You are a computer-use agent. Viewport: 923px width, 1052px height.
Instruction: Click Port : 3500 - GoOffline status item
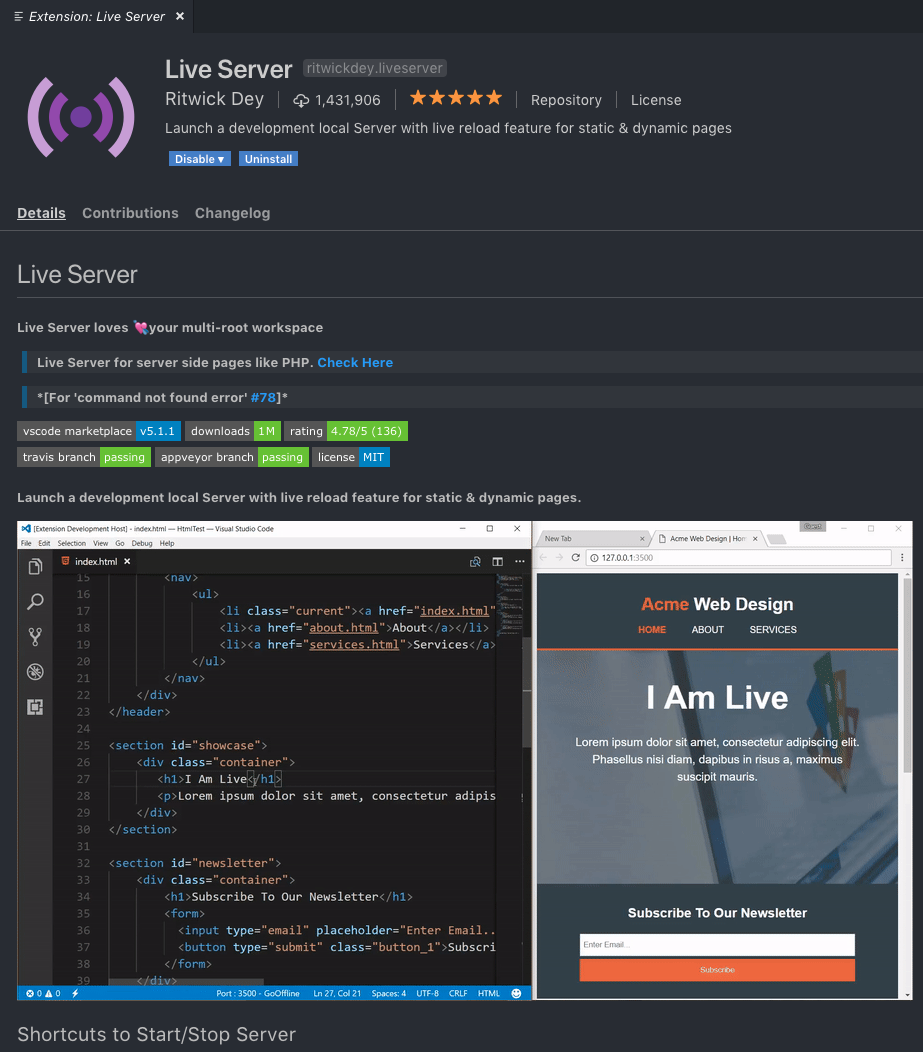(258, 993)
